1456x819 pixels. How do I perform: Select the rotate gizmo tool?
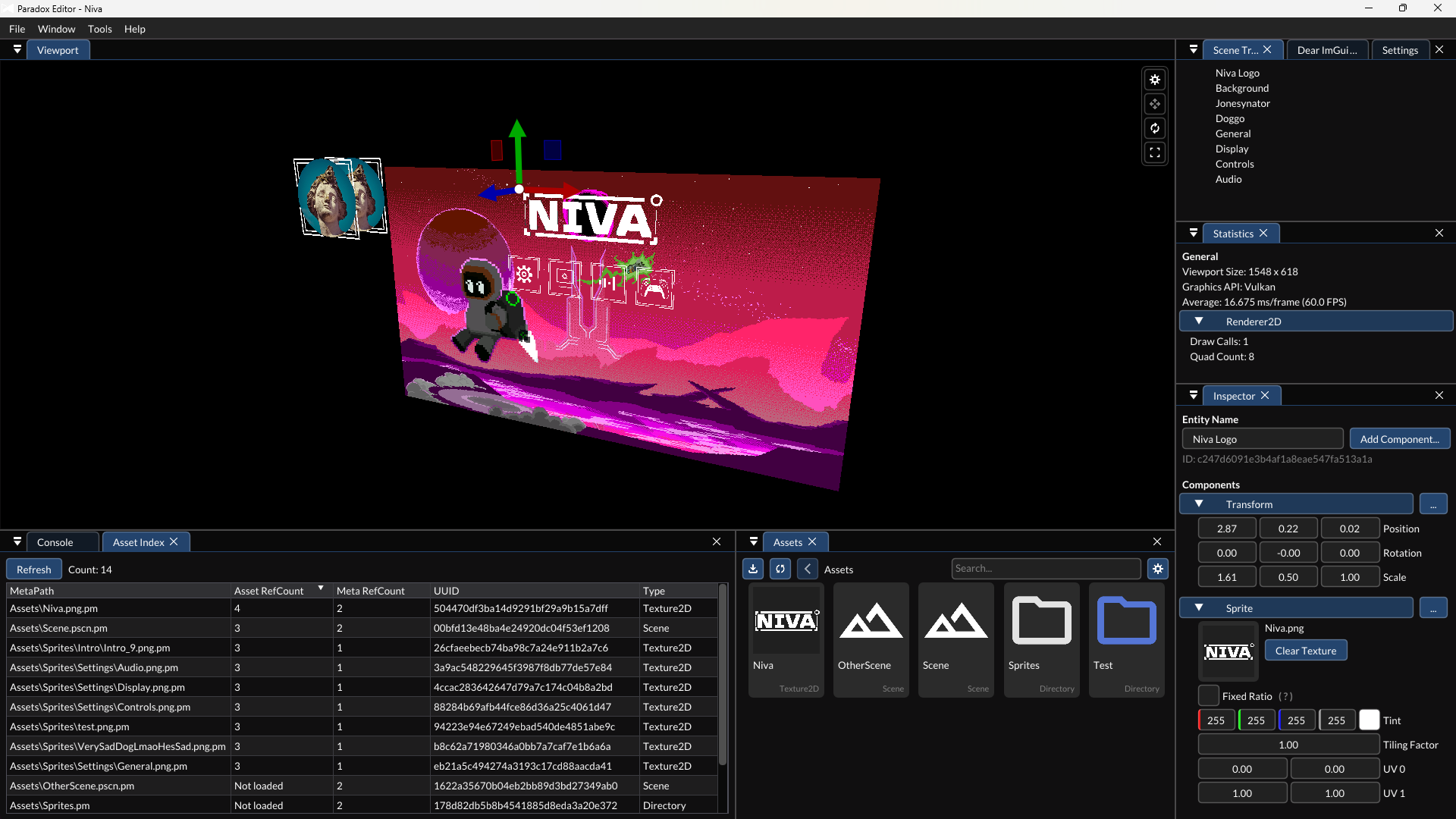point(1155,128)
